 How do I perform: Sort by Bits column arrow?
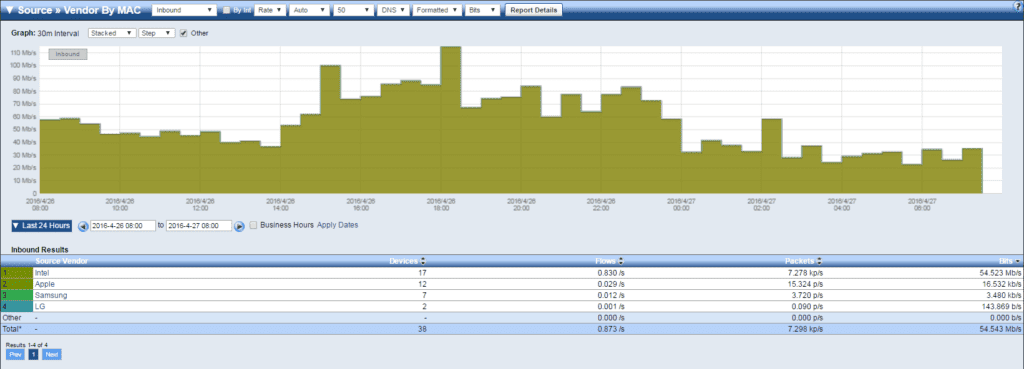coord(1018,261)
